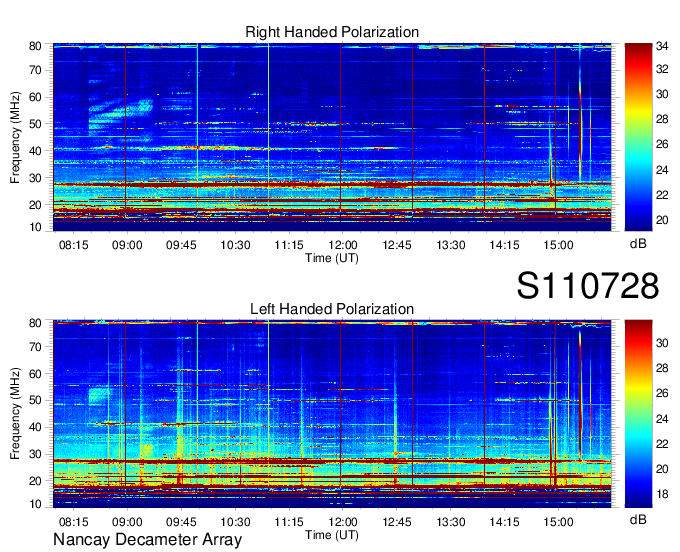
Task: Click 09:45 time tick on Right Handed plot
Action: click(x=181, y=245)
